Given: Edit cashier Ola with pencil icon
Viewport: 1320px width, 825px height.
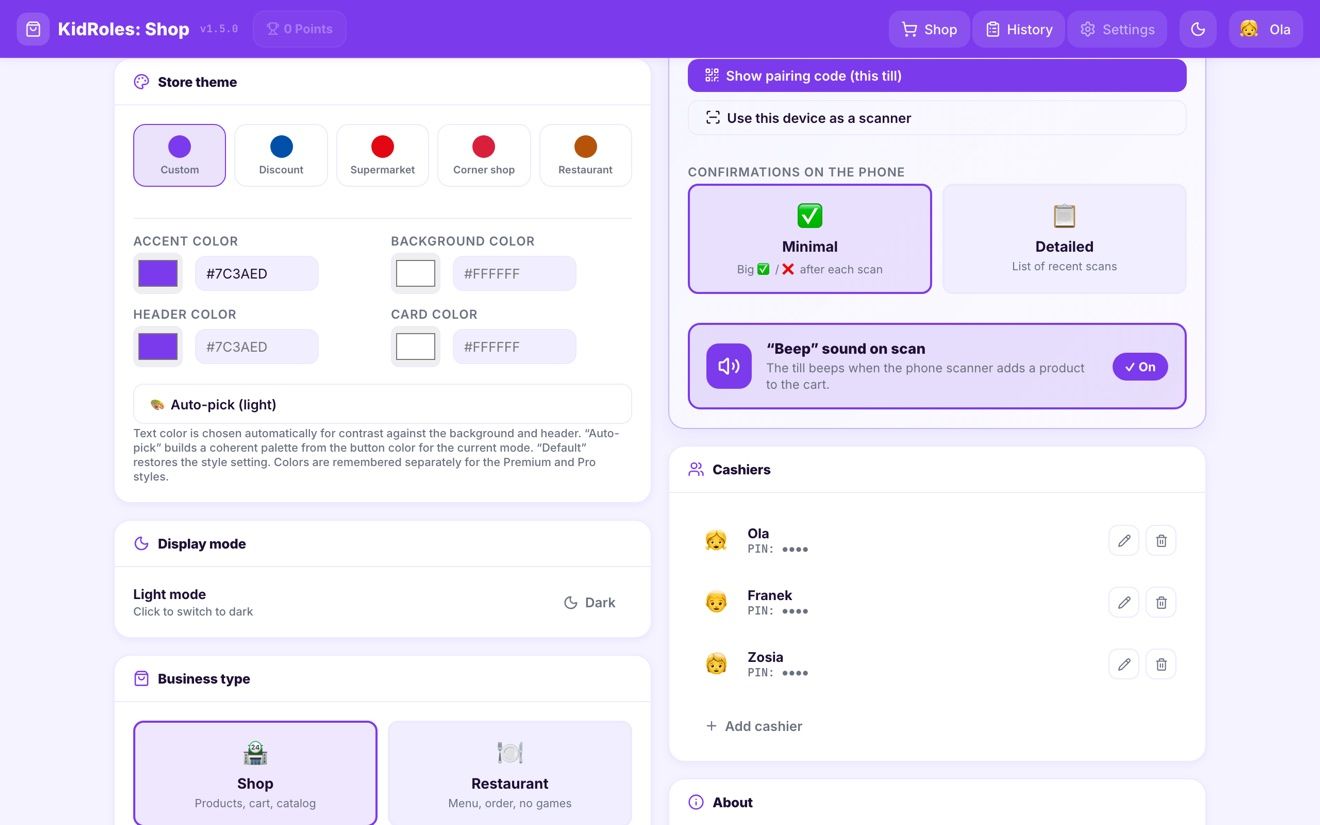Looking at the screenshot, I should (x=1124, y=540).
